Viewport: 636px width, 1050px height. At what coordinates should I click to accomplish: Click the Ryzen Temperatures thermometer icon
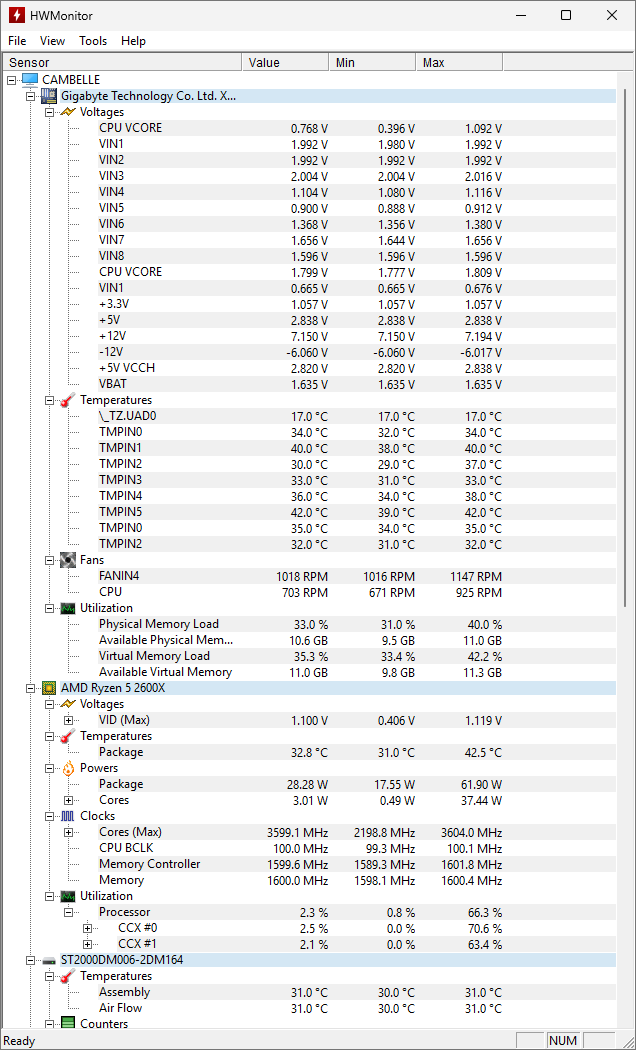click(x=68, y=736)
